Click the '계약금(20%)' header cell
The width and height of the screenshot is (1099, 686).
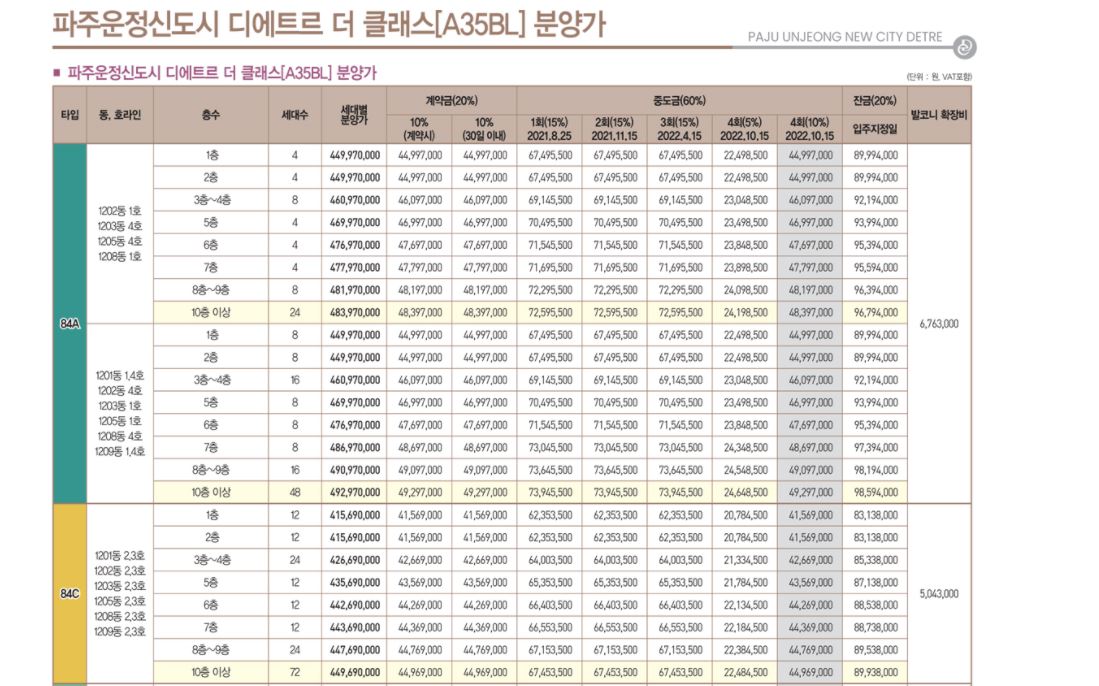point(451,101)
